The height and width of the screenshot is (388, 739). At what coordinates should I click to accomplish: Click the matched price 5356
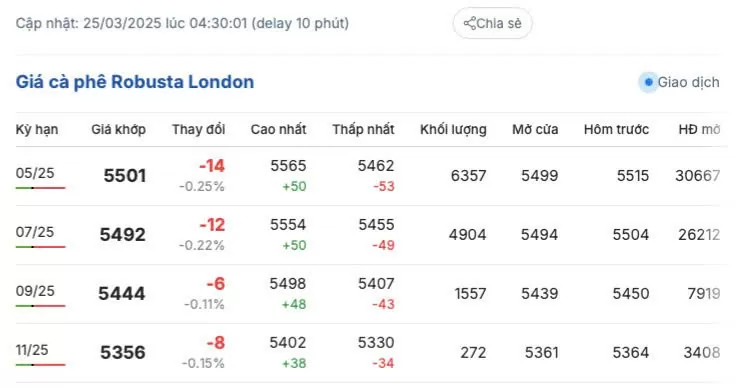(x=123, y=353)
